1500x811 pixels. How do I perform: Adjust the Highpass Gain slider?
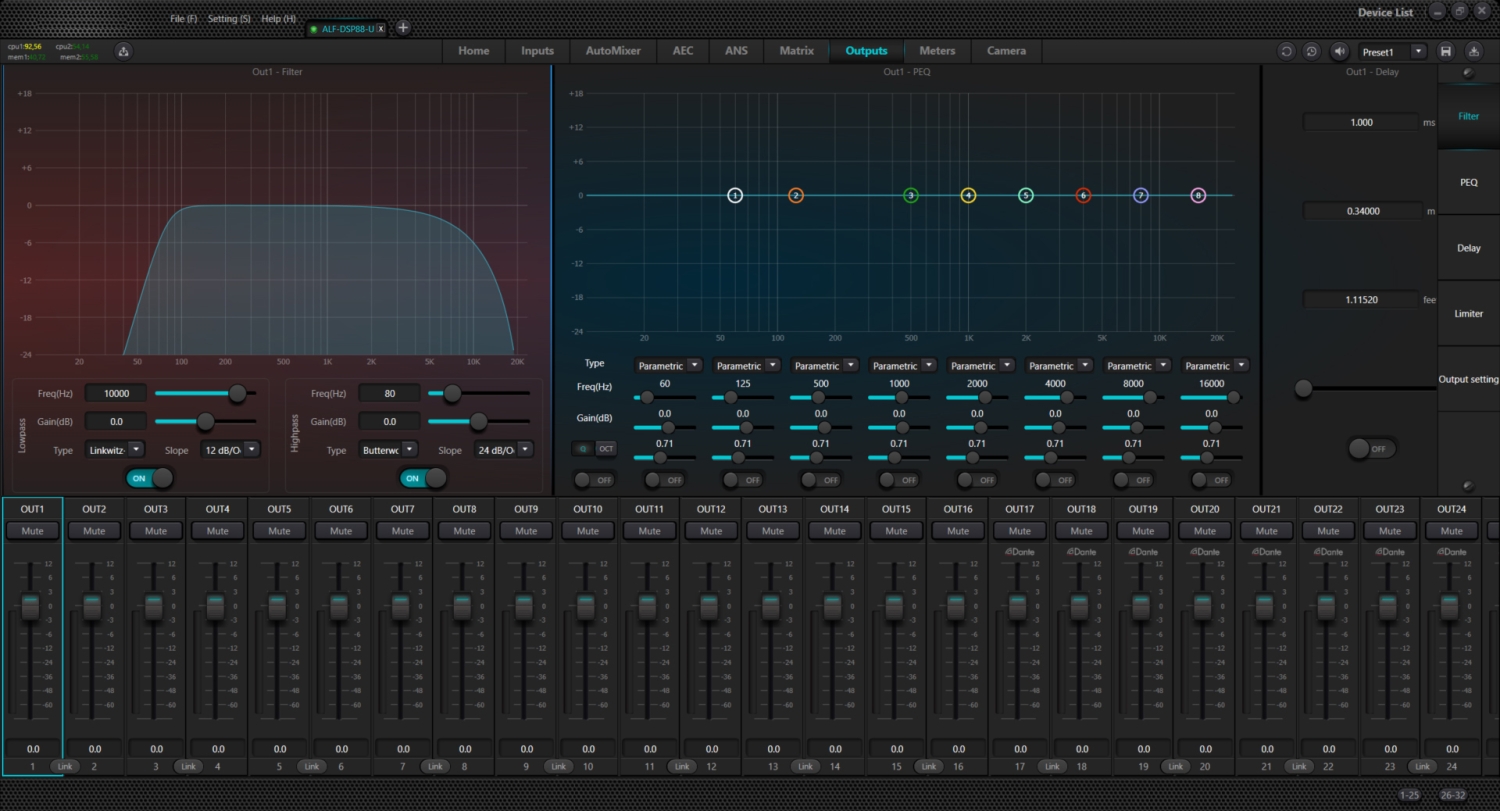(x=479, y=422)
